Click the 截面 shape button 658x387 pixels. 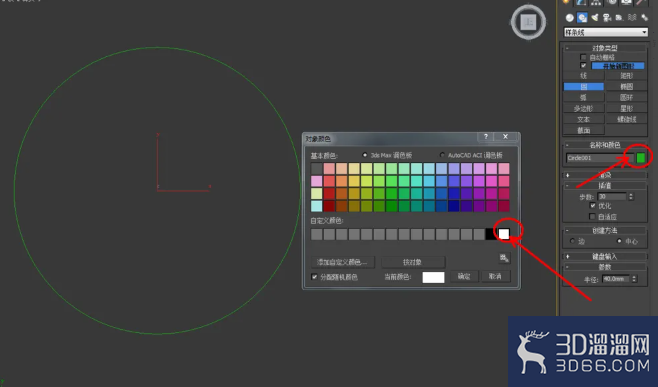pyautogui.click(x=584, y=130)
